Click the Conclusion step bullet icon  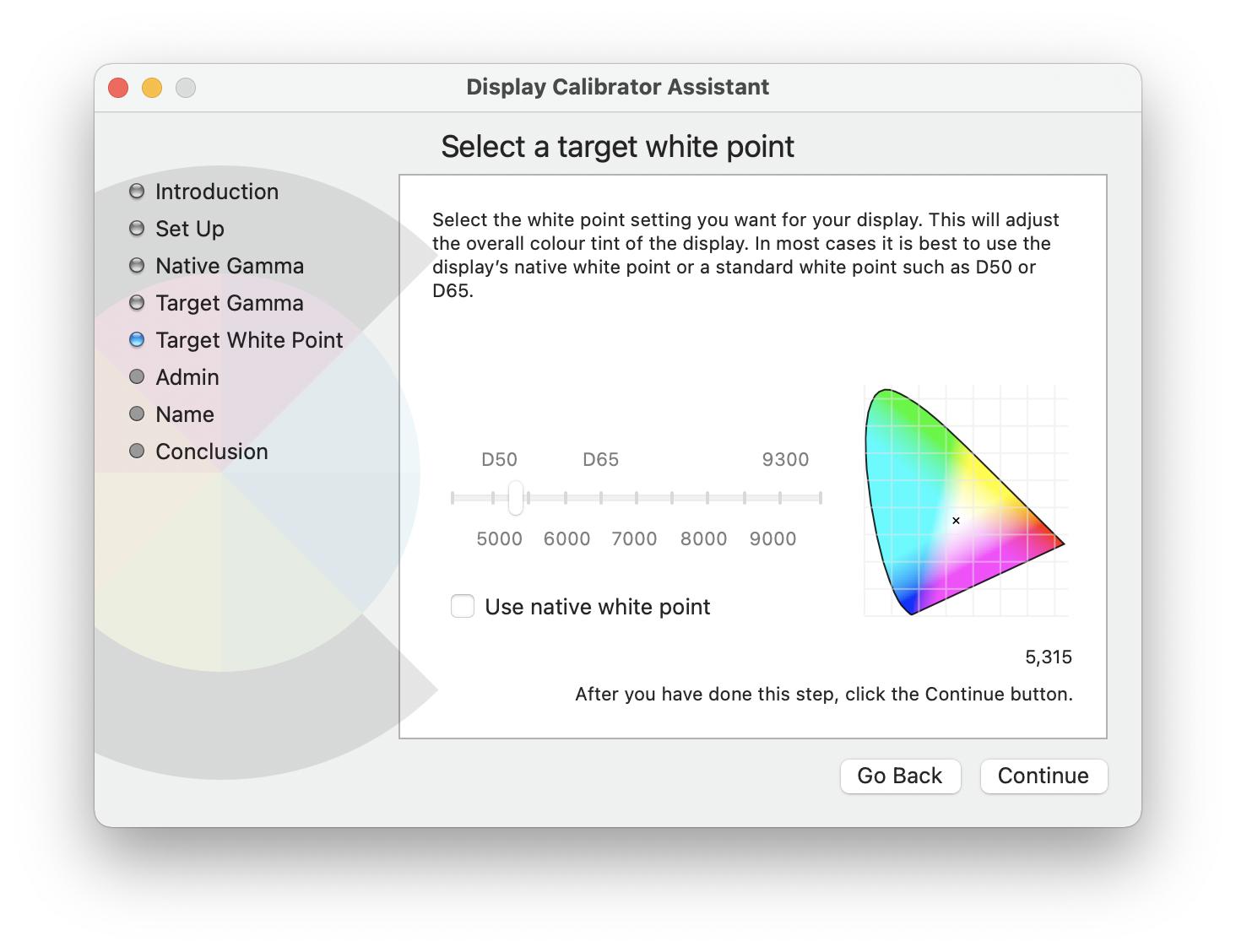137,452
